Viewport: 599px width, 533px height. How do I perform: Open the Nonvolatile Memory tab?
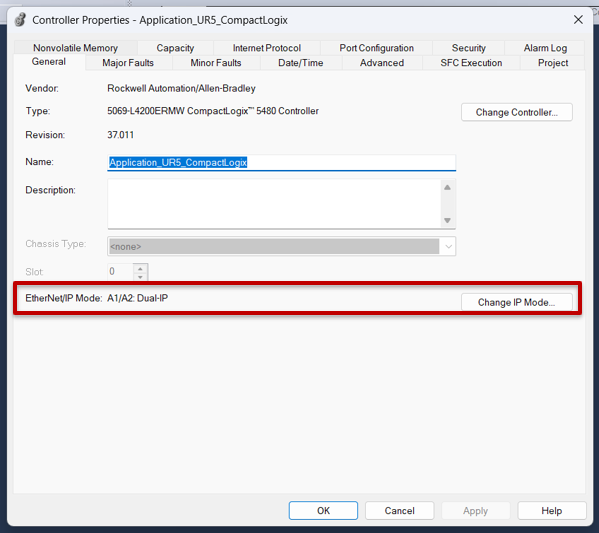[x=75, y=48]
